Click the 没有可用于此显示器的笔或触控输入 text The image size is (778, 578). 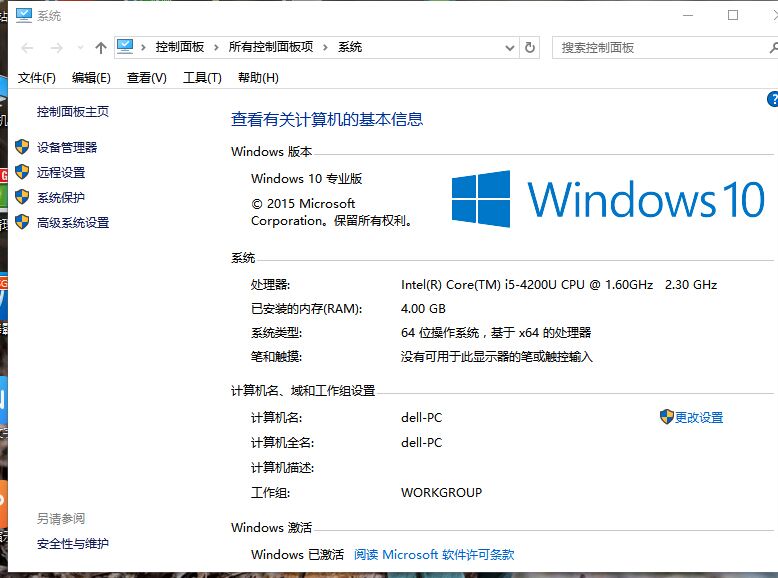[497, 357]
